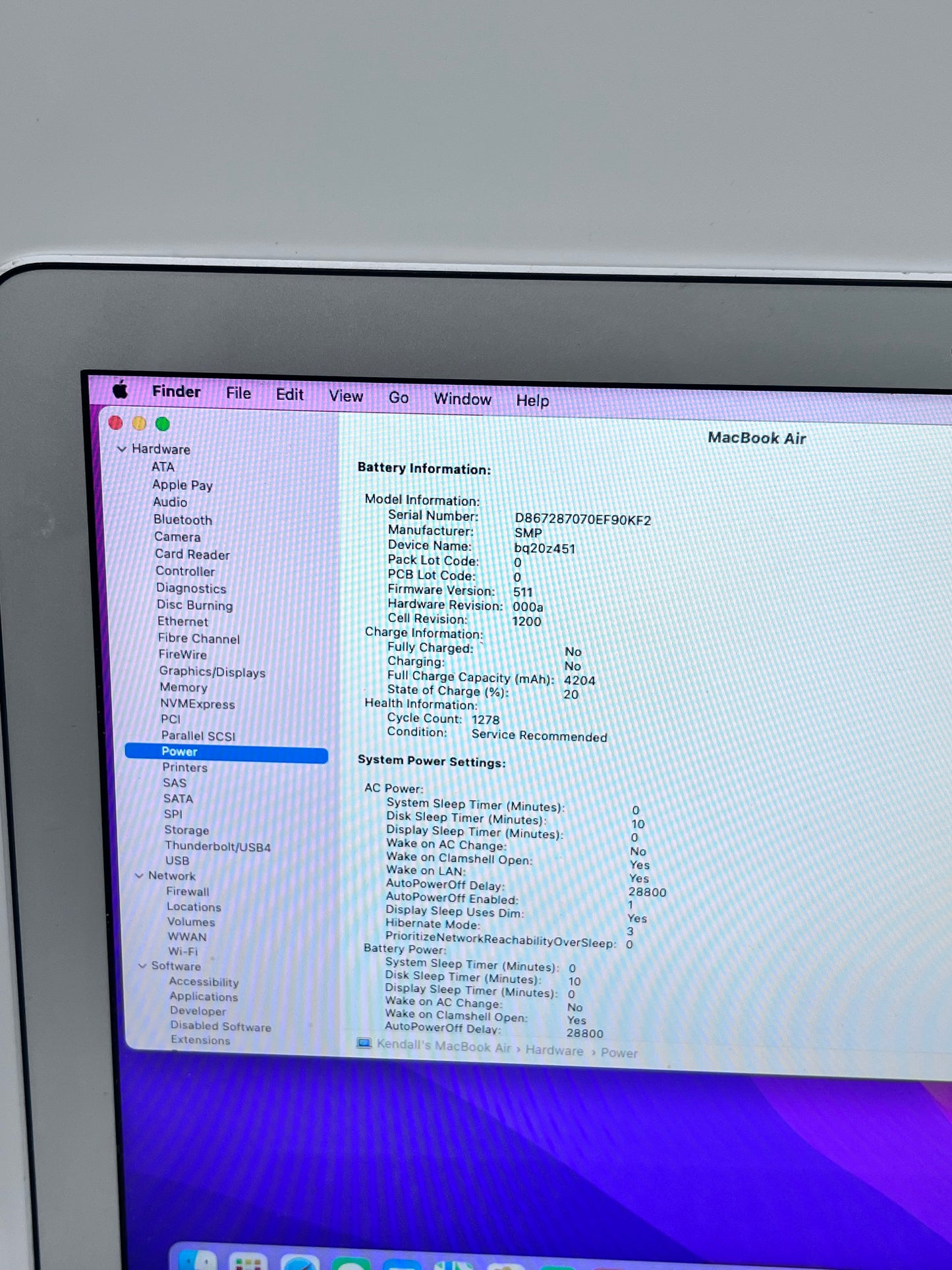
Task: Click Hardware in the path bar
Action: click(554, 1051)
